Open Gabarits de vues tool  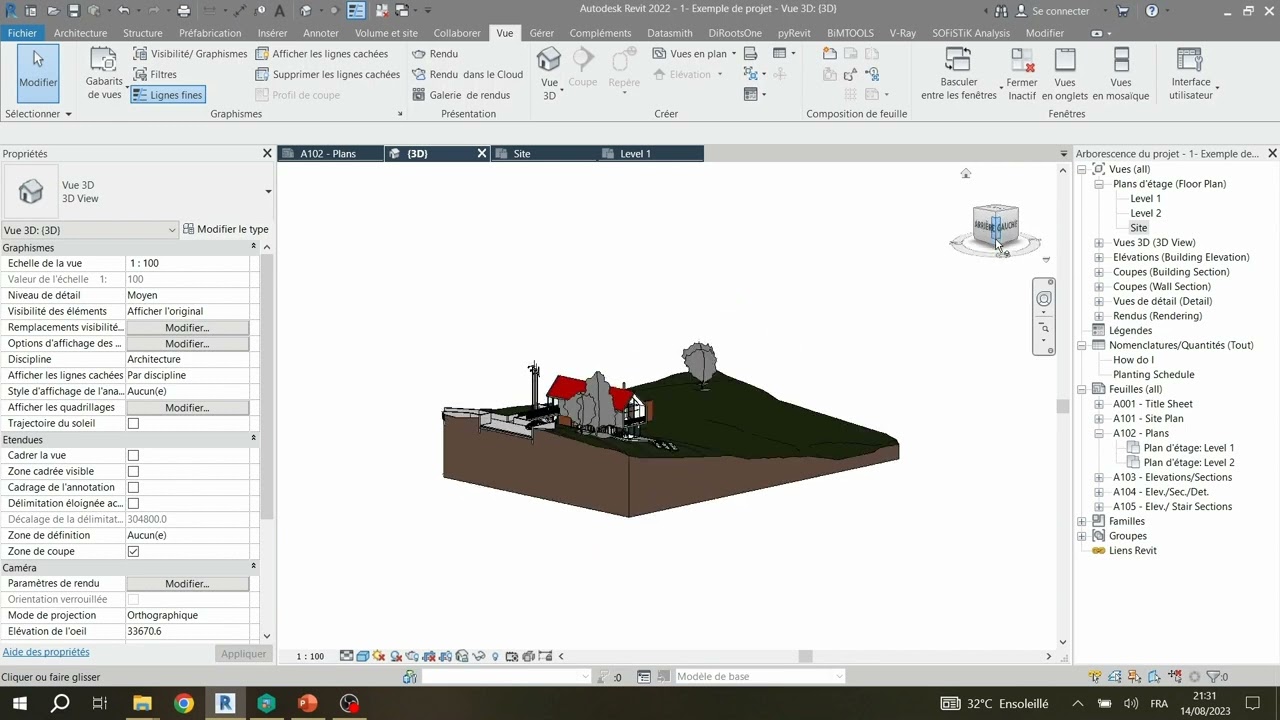[104, 73]
